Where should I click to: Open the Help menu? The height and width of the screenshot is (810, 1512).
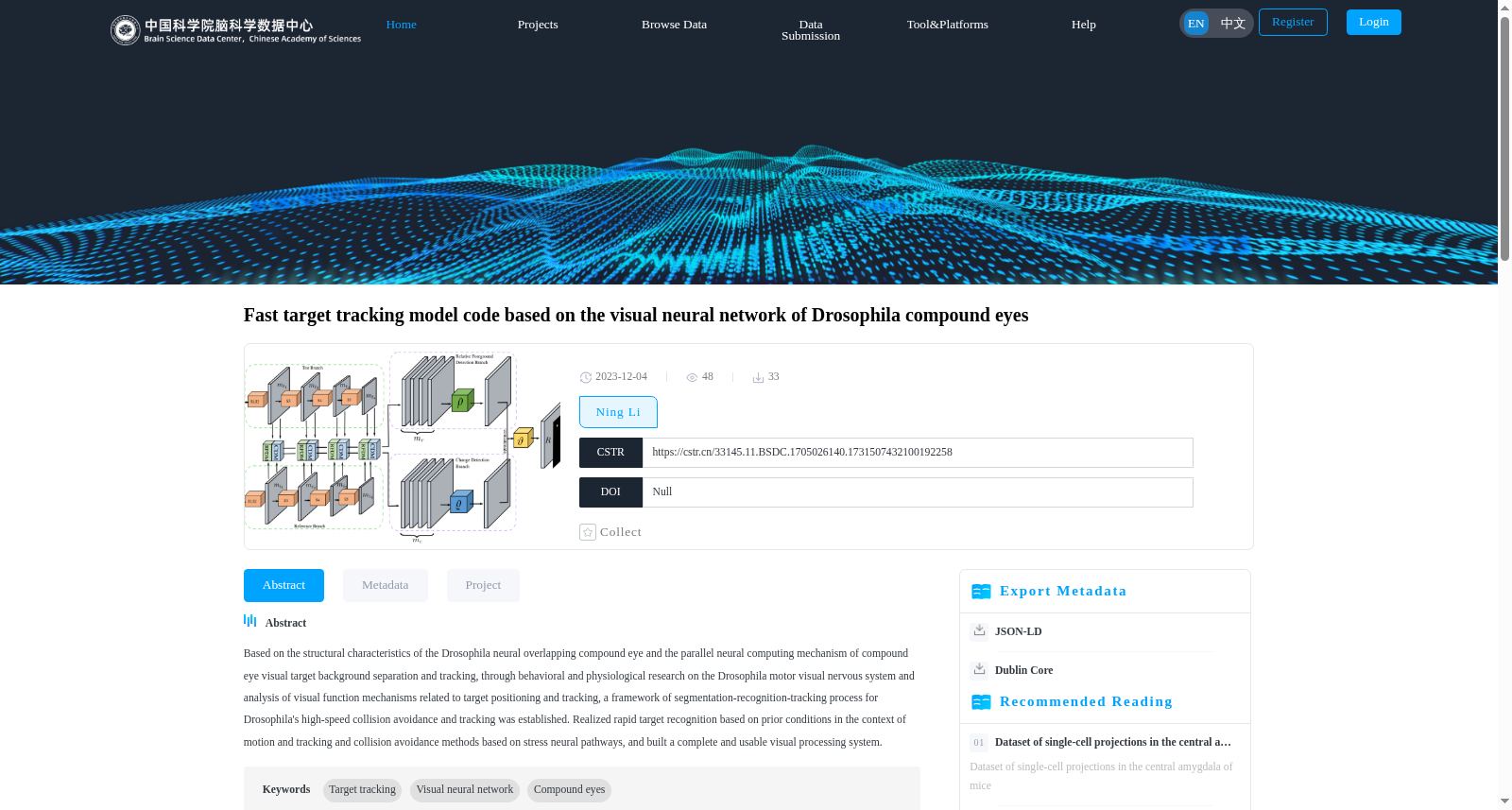click(x=1084, y=25)
